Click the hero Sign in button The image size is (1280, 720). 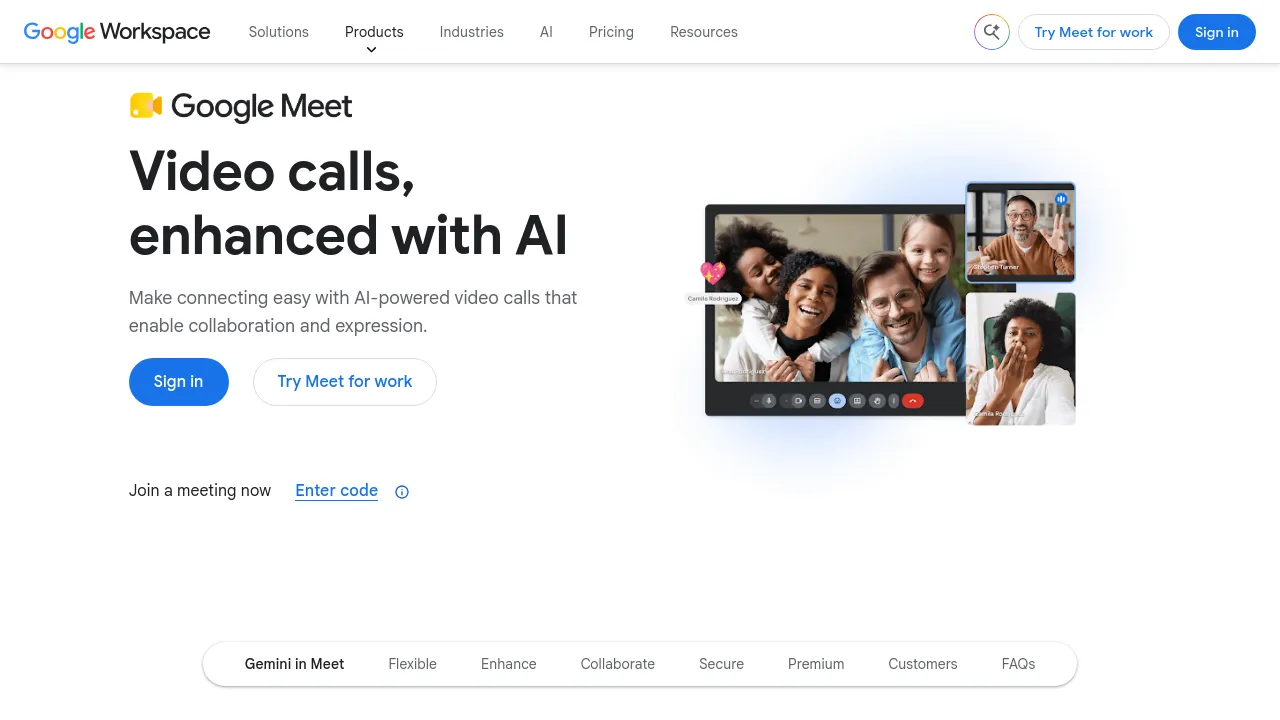[x=179, y=382]
